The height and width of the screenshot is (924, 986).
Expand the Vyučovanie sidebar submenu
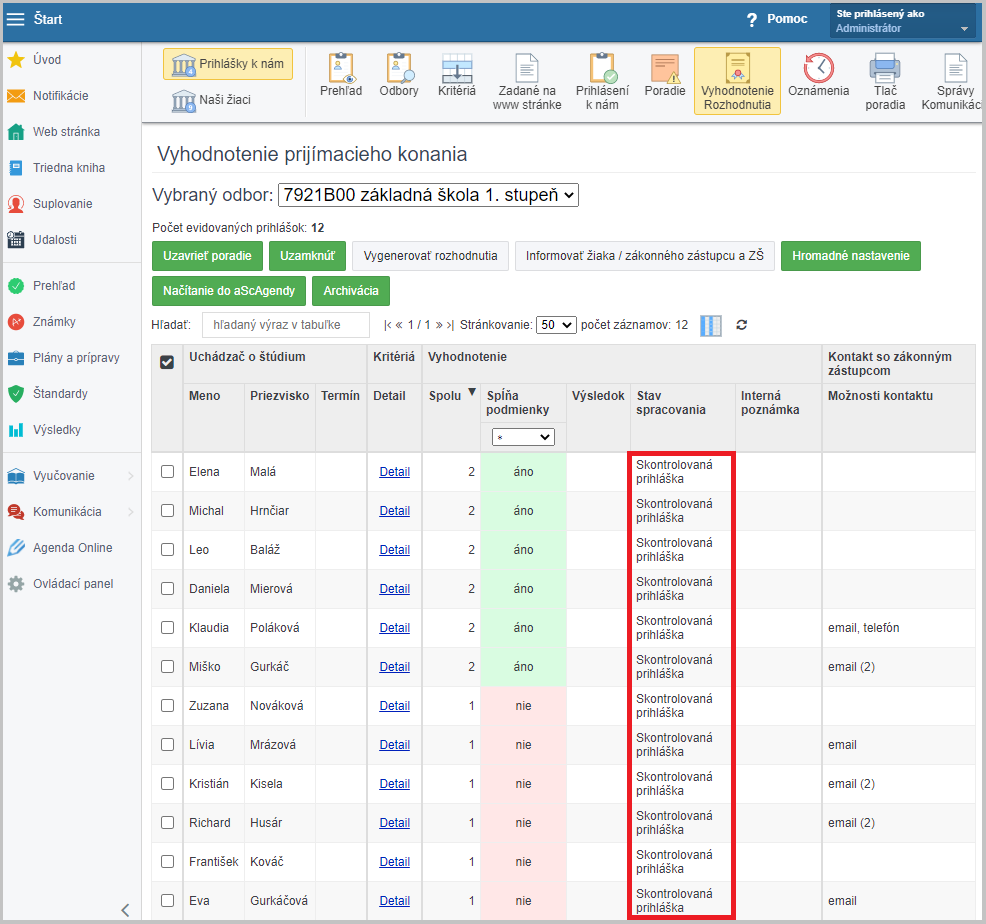131,476
